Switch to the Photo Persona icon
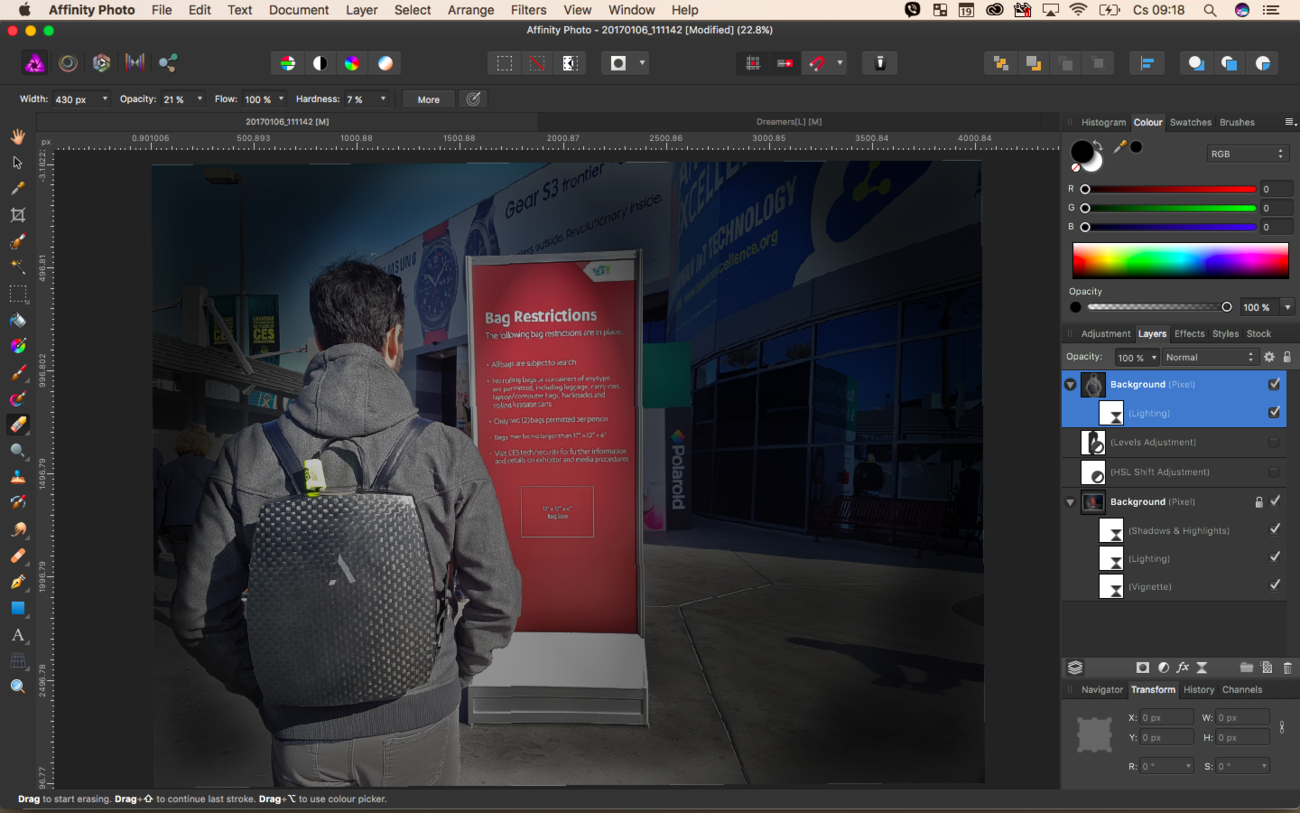Image resolution: width=1300 pixels, height=813 pixels. click(35, 63)
